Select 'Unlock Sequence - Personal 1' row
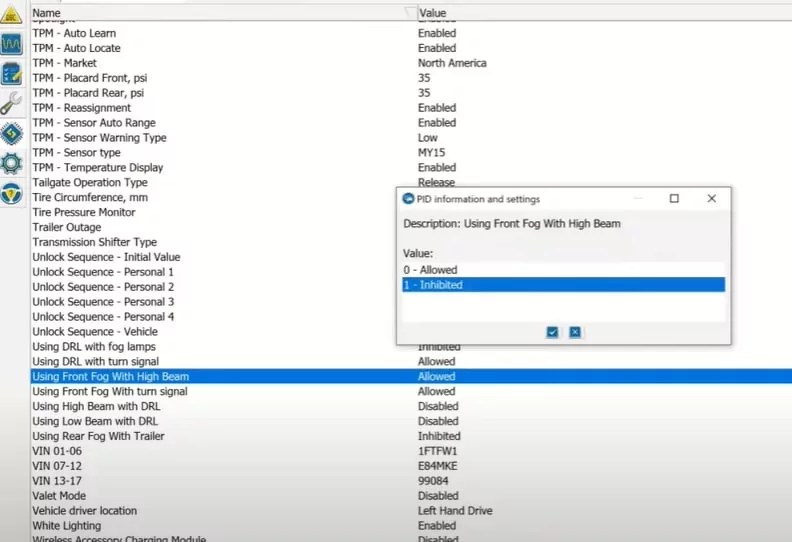 [213, 272]
